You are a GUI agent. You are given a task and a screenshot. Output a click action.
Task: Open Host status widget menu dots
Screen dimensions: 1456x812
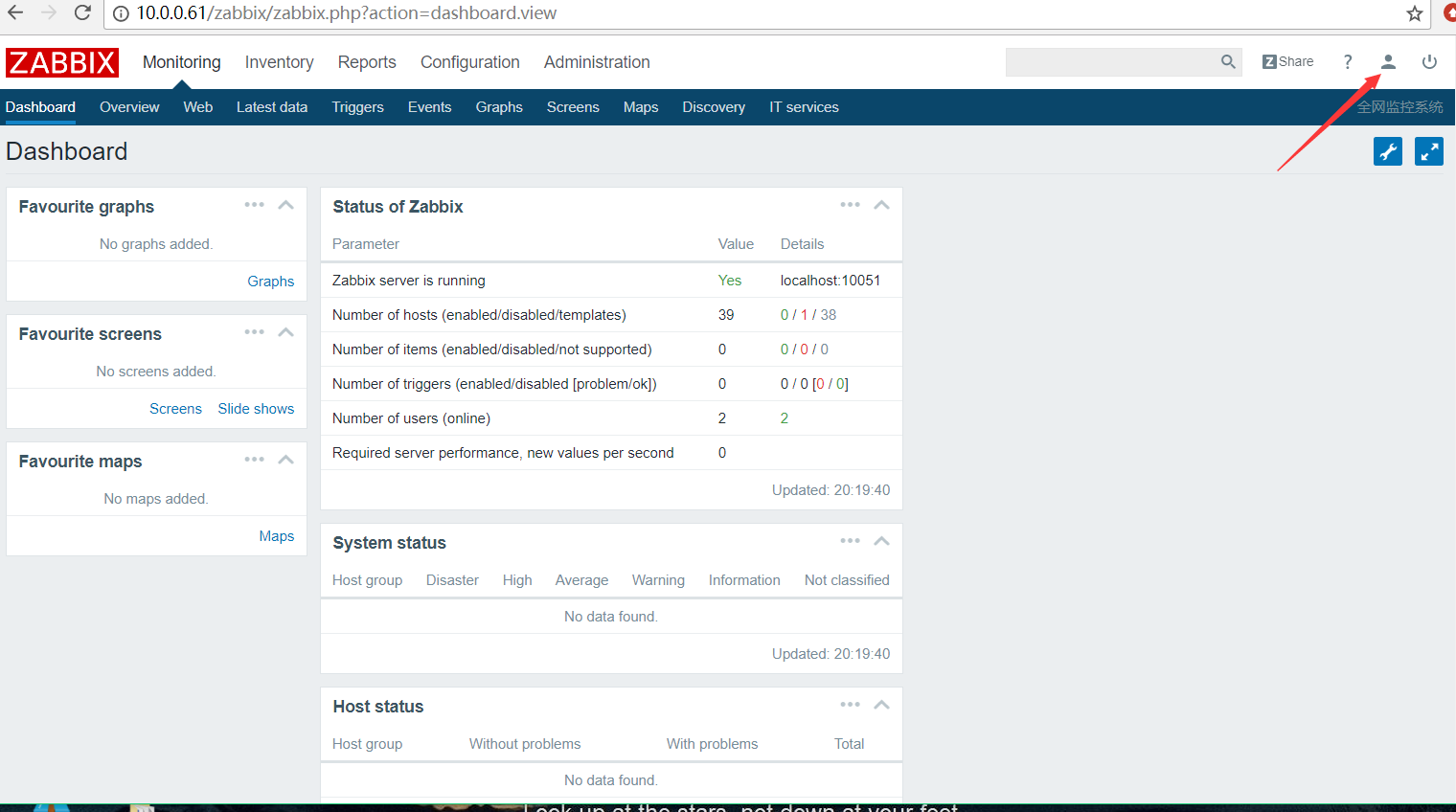pyautogui.click(x=850, y=705)
